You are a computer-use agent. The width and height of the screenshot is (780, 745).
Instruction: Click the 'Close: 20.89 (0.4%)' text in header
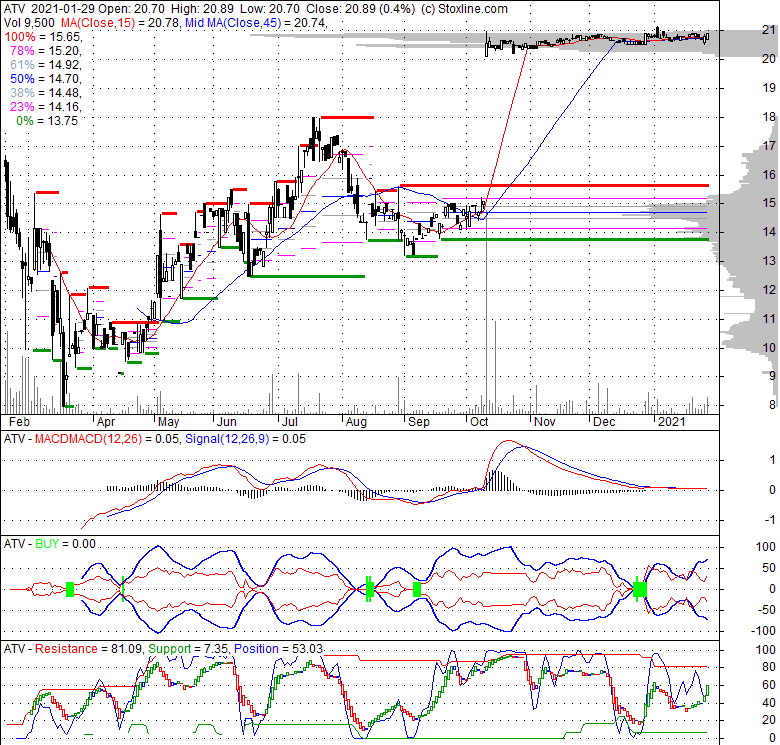click(361, 9)
